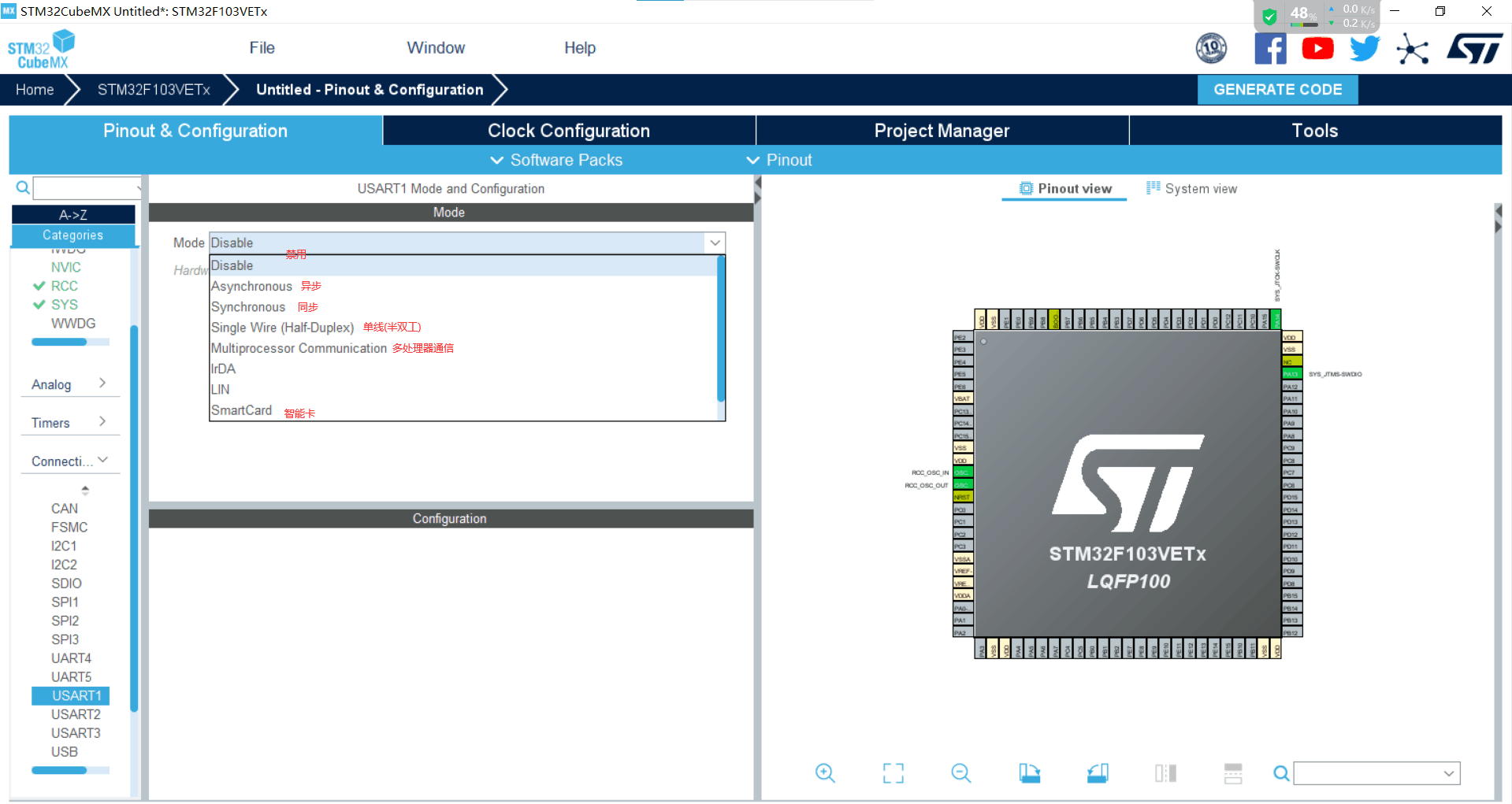Rotate the chip clockwise
The image size is (1512, 804).
(1029, 773)
